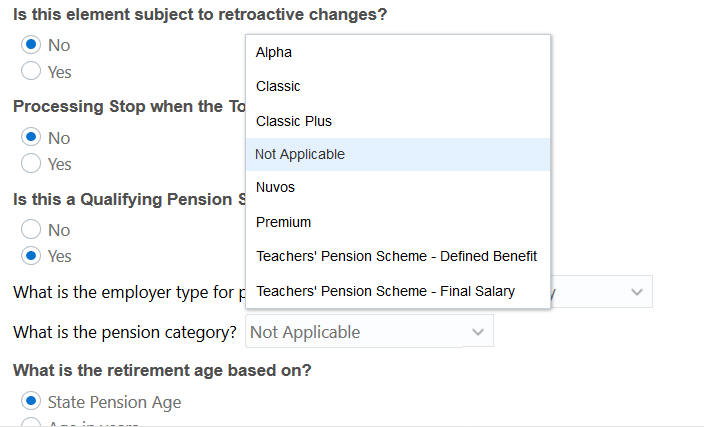Image resolution: width=704 pixels, height=427 pixels.
Task: Pick Classic Plus from the dropdown list
Action: (294, 121)
